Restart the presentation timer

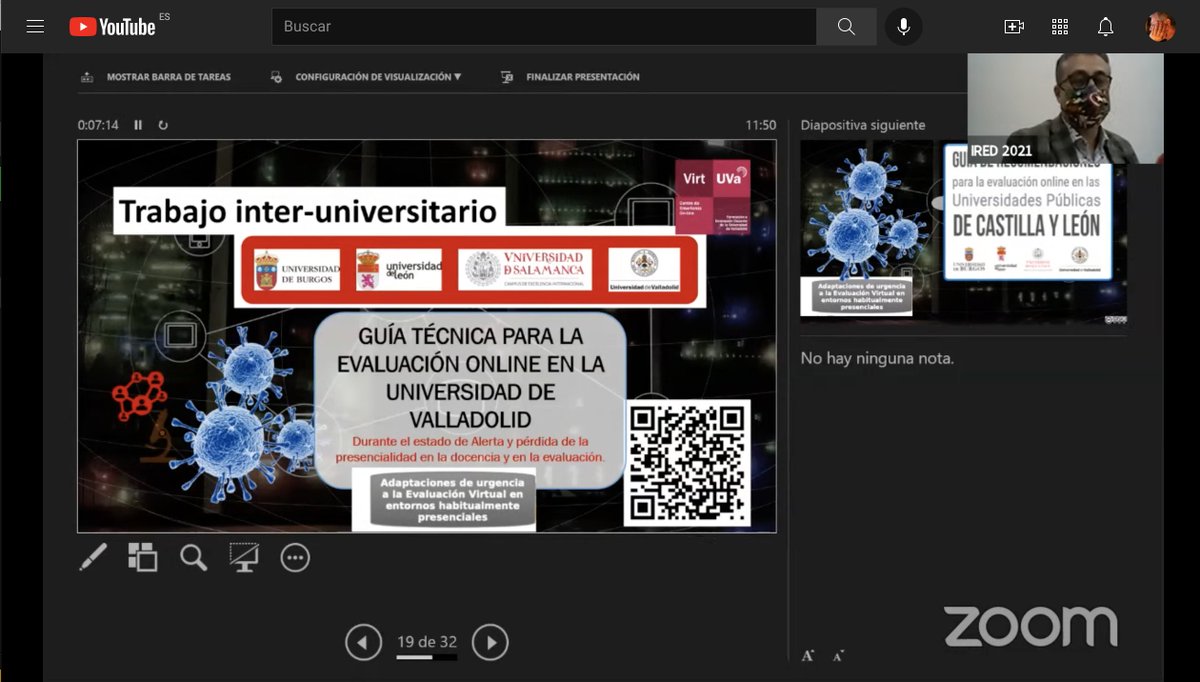(163, 125)
